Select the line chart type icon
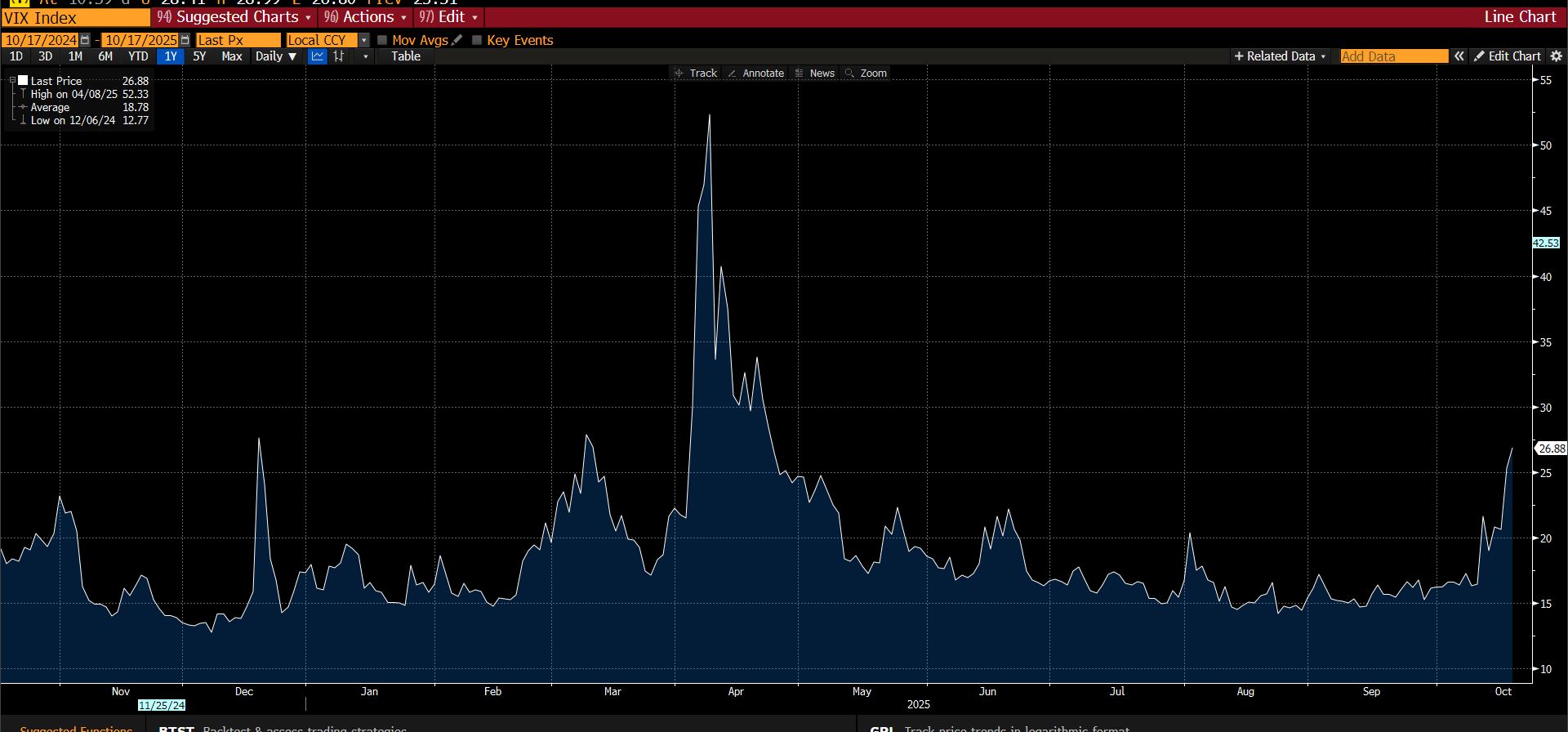 (318, 56)
